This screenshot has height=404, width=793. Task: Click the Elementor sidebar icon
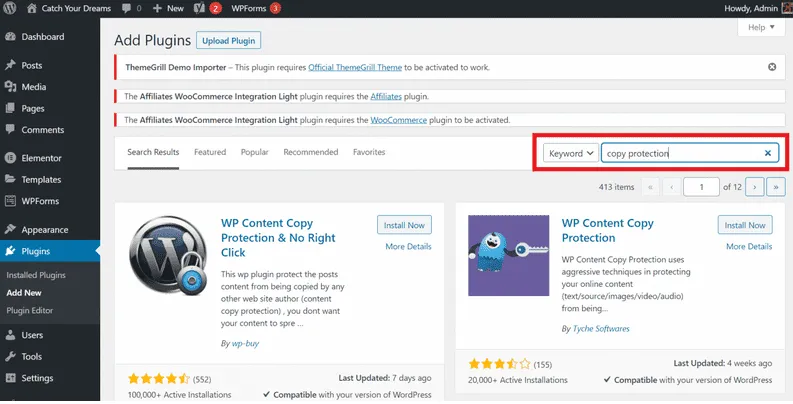(10, 158)
